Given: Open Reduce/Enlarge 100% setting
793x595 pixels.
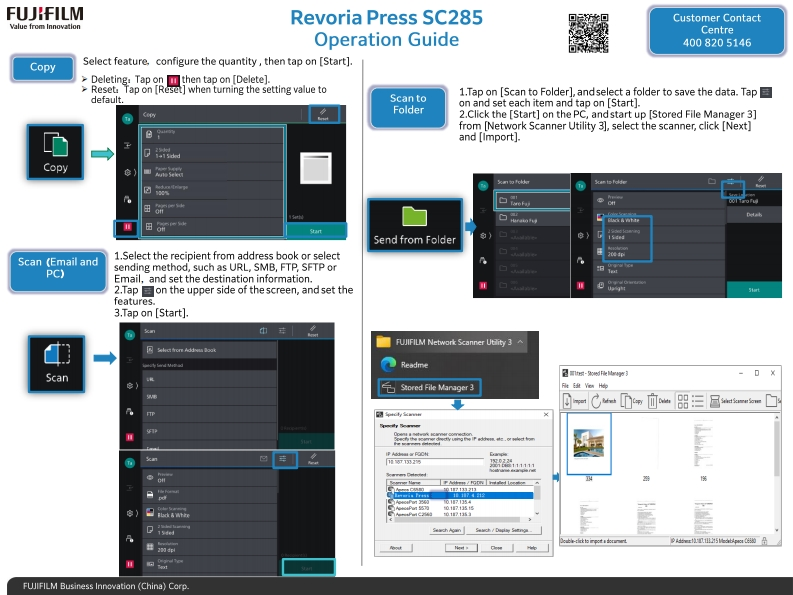Looking at the screenshot, I should pyautogui.click(x=212, y=190).
